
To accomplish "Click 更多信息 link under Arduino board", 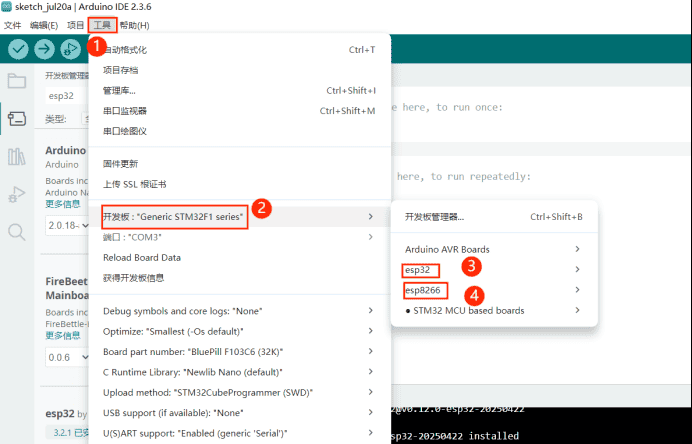I will click(x=62, y=203).
